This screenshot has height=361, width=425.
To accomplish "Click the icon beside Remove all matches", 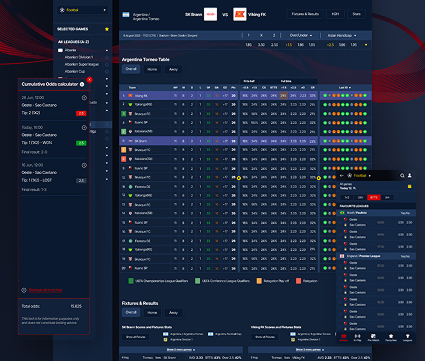I will tap(24, 290).
